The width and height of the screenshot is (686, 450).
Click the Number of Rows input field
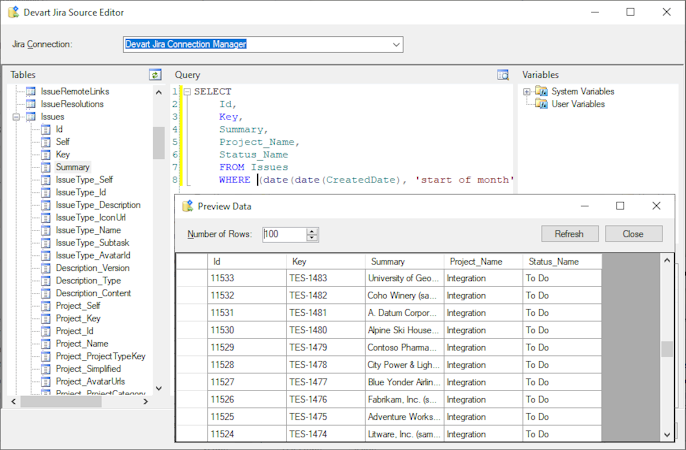(x=283, y=234)
